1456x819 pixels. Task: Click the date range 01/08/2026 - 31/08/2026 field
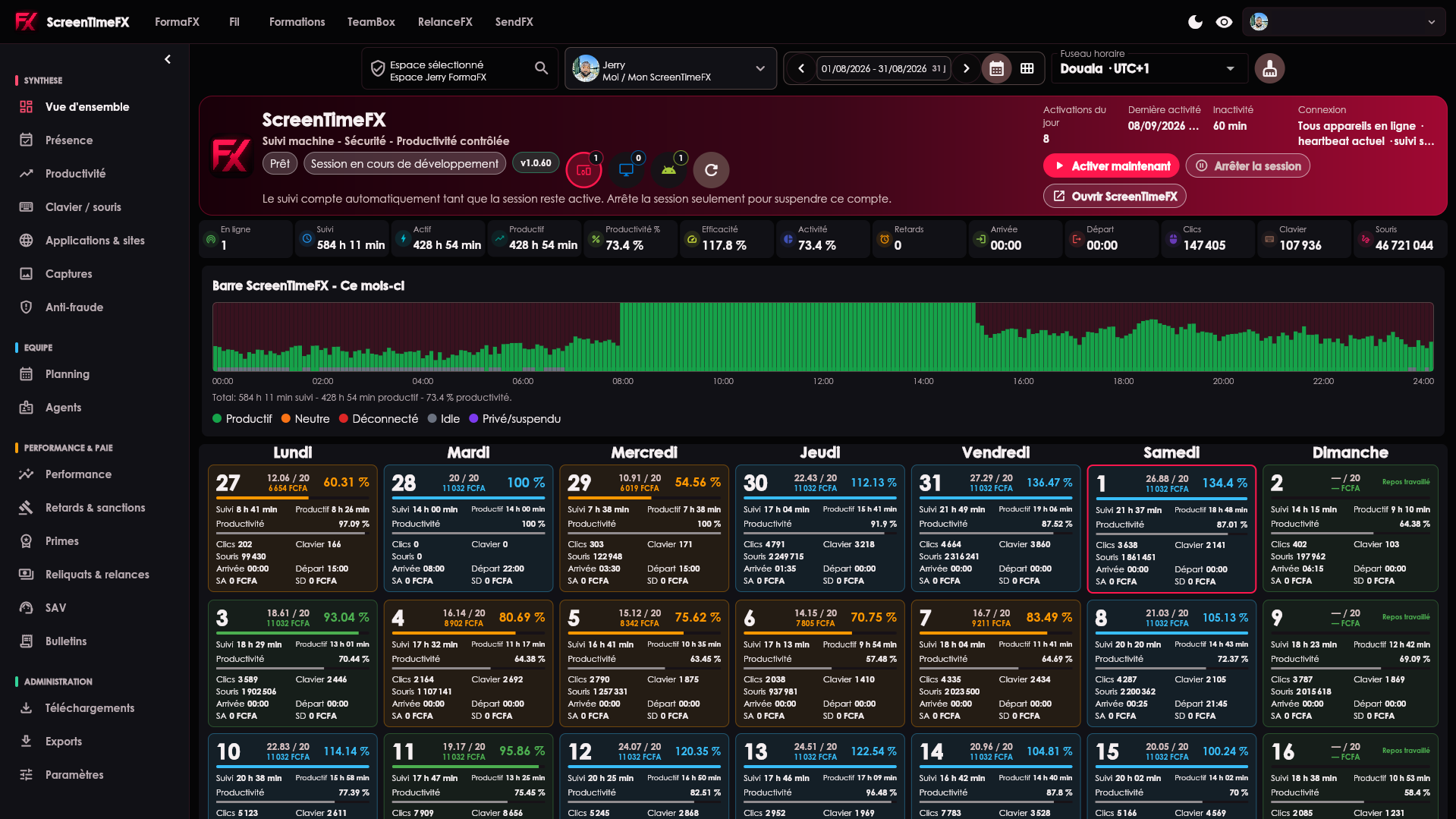click(883, 68)
